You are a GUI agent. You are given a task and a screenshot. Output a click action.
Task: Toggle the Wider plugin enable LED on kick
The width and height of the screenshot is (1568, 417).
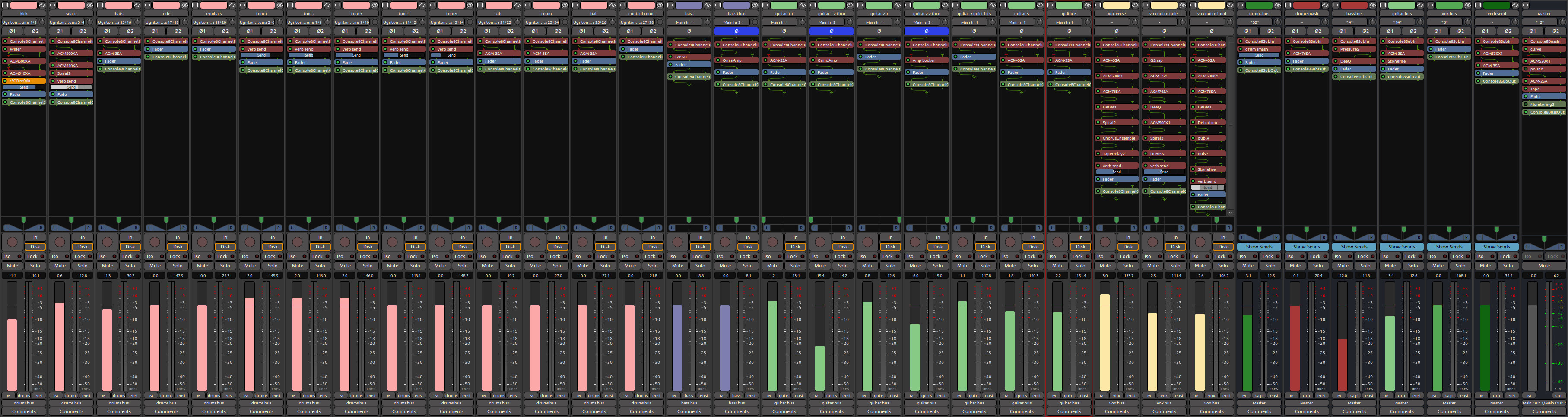(x=6, y=49)
